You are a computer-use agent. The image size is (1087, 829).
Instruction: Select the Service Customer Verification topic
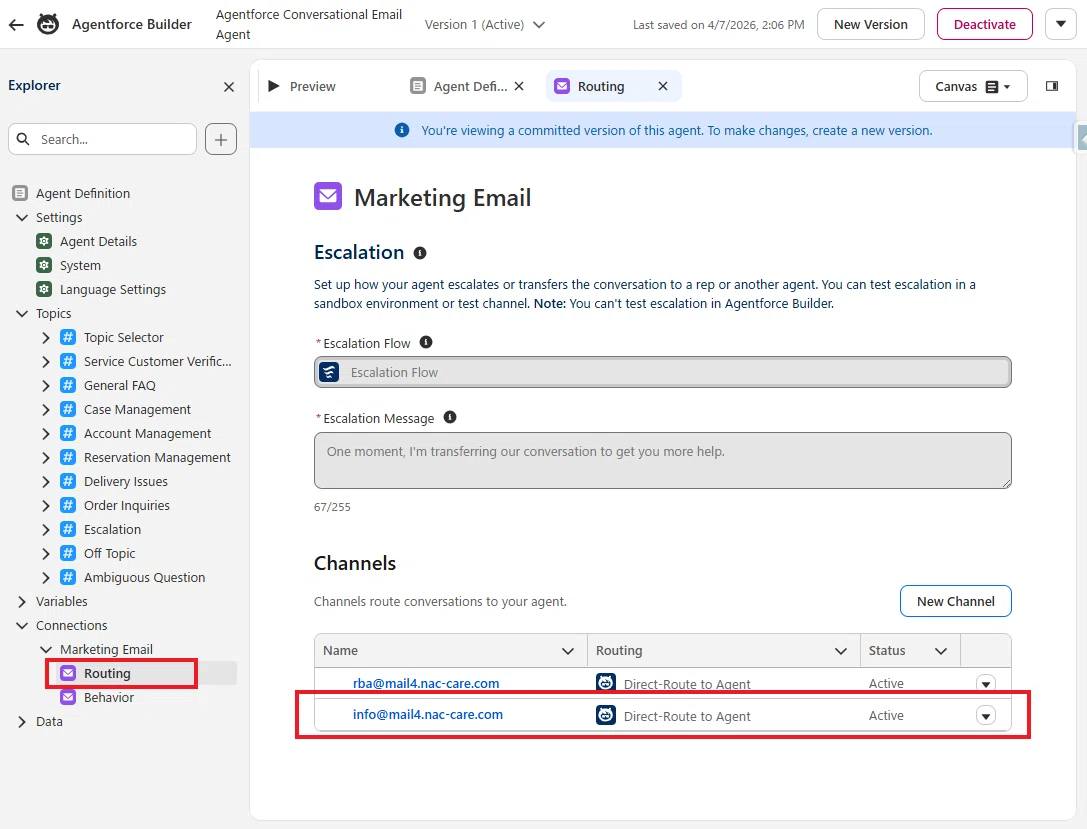click(157, 361)
